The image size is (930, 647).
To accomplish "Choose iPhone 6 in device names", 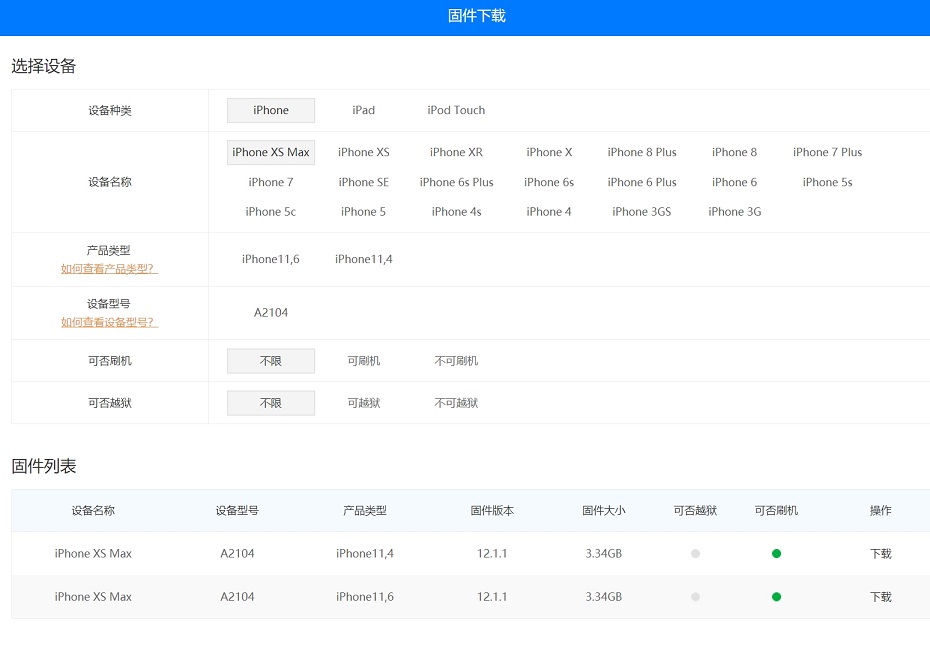I will click(x=734, y=182).
